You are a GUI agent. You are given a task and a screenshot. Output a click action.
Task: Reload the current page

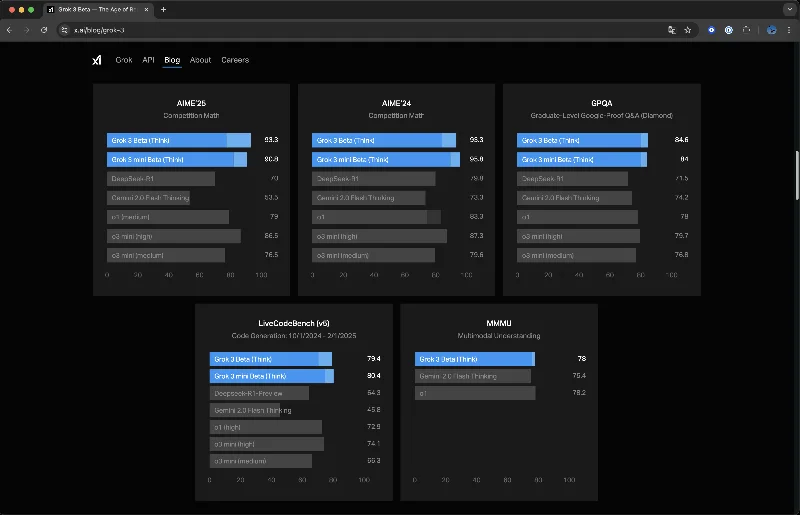pos(44,30)
